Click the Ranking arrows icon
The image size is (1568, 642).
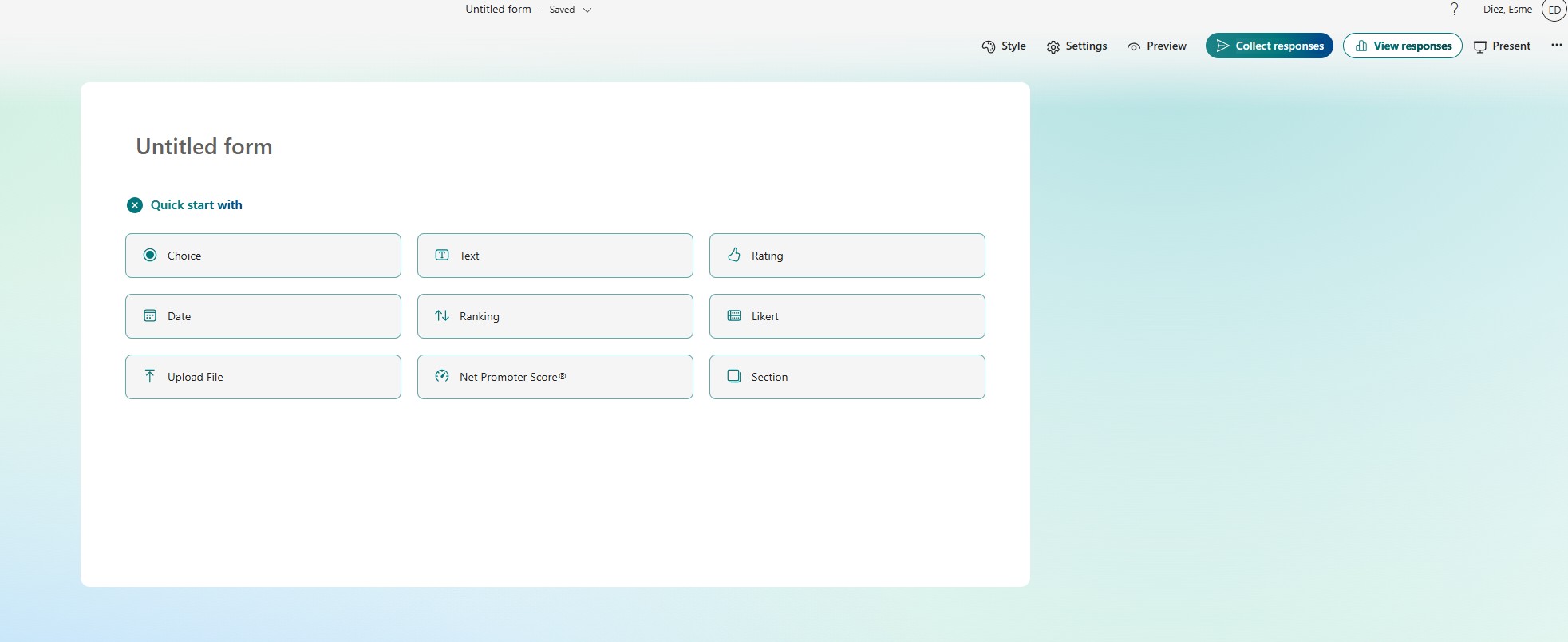click(x=441, y=316)
